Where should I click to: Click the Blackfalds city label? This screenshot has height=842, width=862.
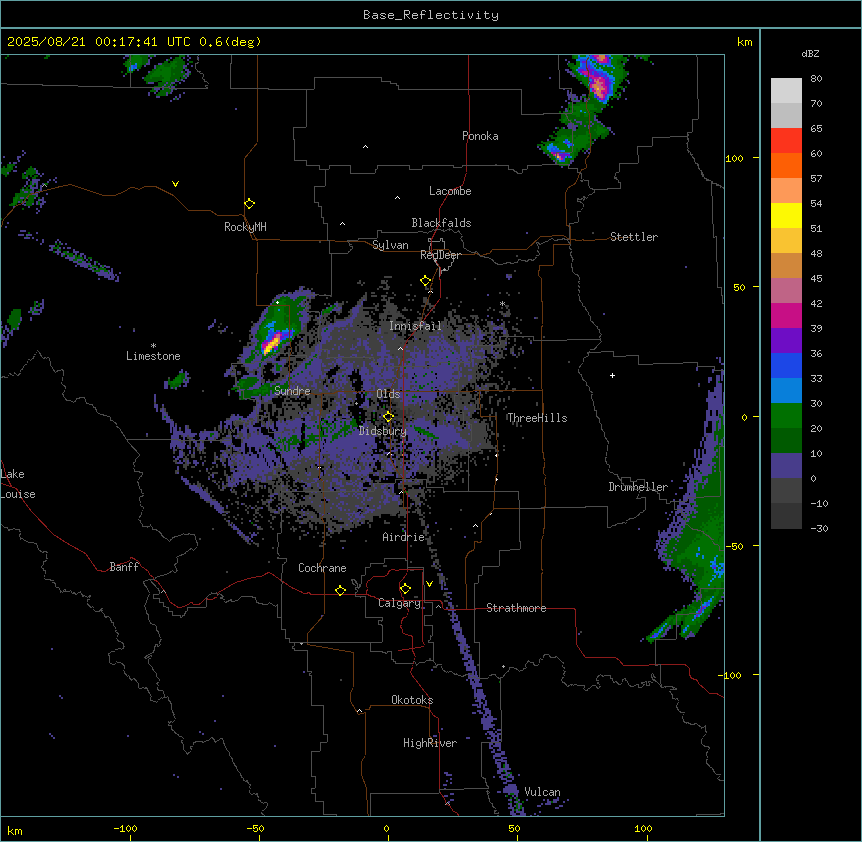tap(441, 223)
